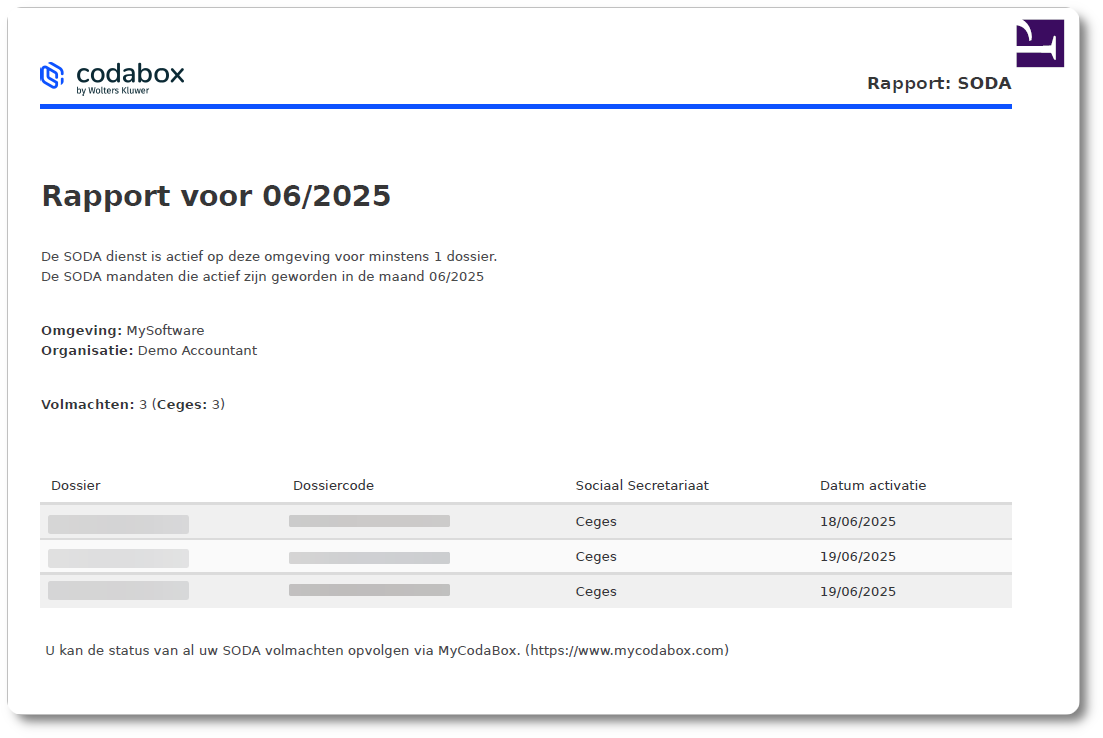Click the line "De SODA mandaten die actief zijn geworden"
Viewport: 1103px width, 738px height.
tap(262, 276)
